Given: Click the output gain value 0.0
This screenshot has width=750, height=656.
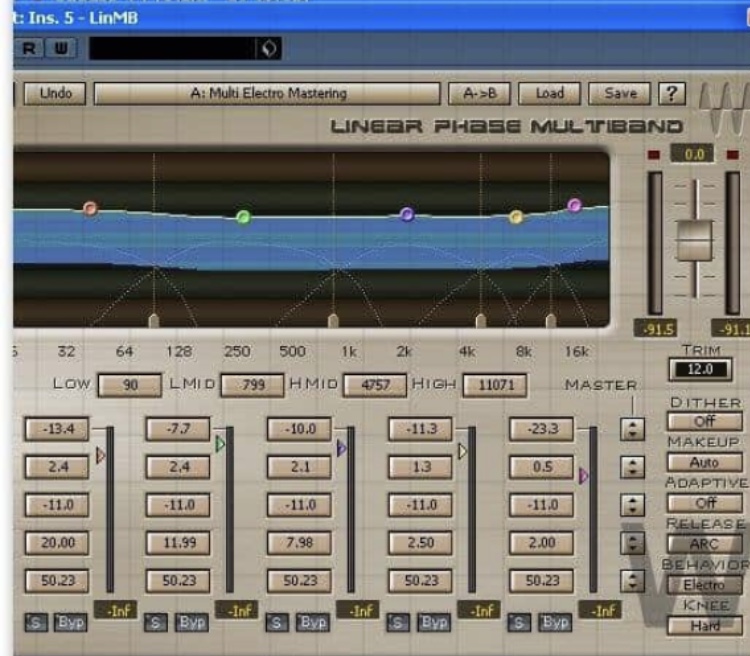Looking at the screenshot, I should pos(694,154).
